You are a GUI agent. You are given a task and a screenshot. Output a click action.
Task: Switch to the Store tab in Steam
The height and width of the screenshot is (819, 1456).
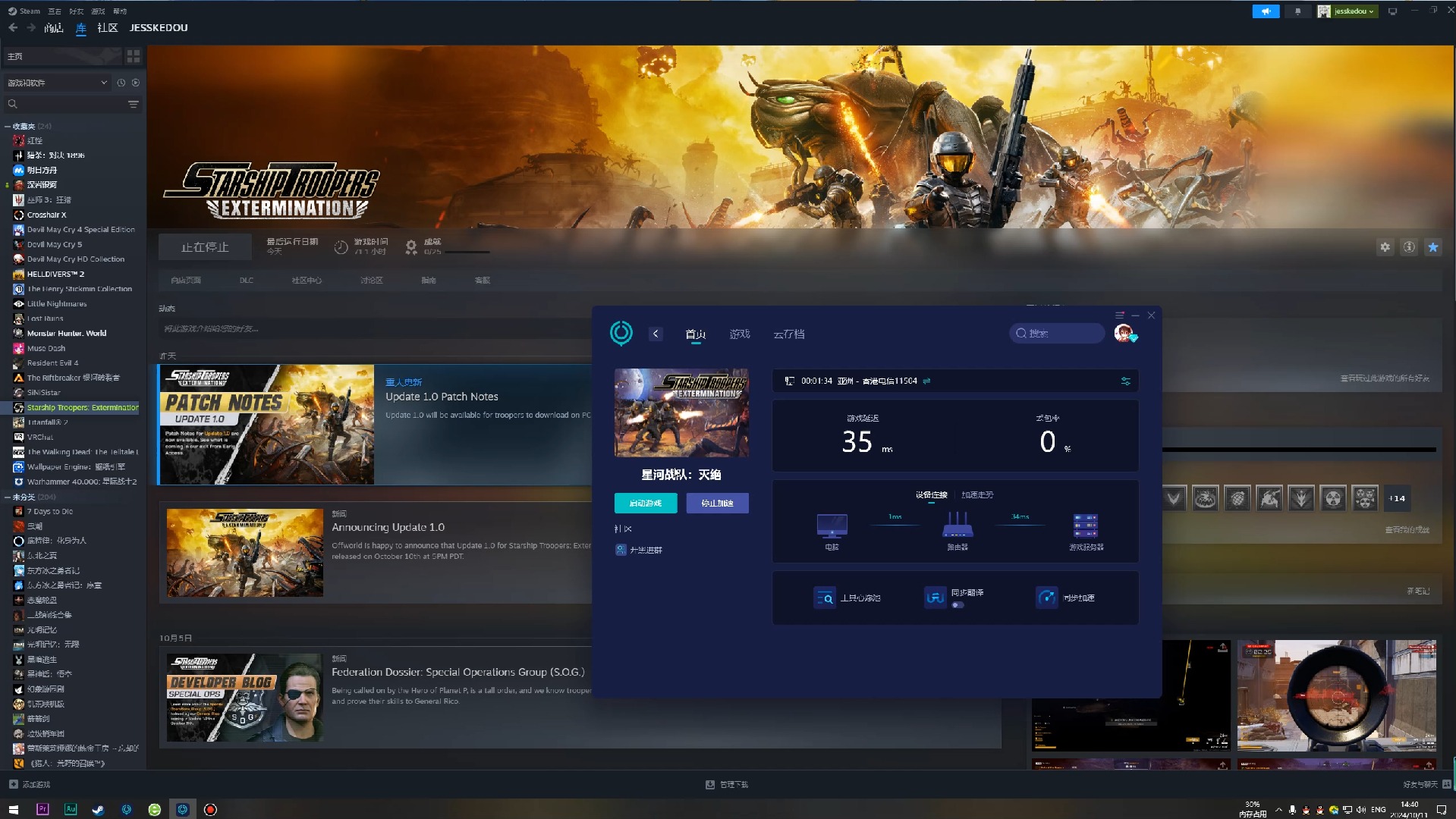(x=53, y=27)
